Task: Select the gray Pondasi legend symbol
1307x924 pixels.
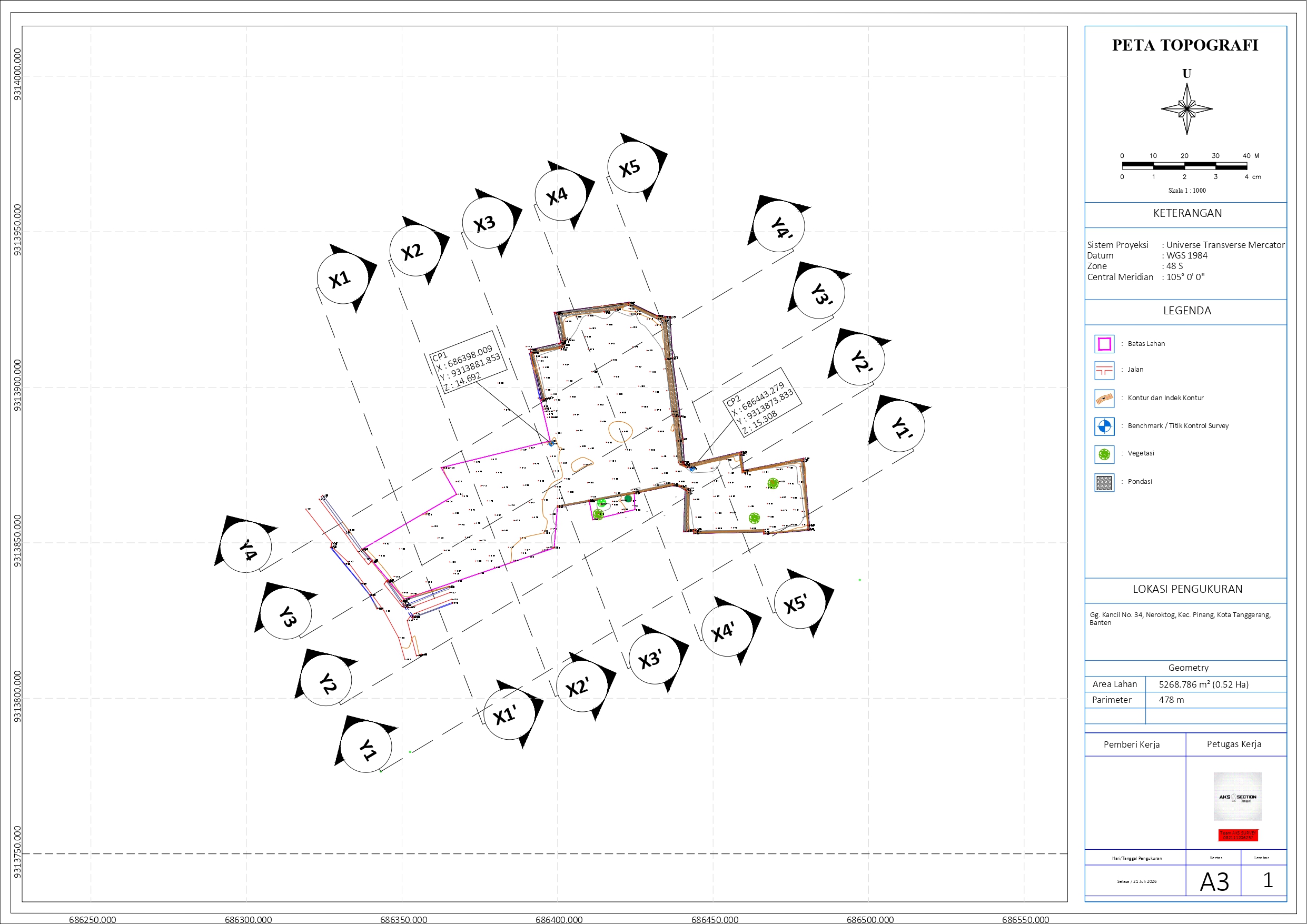Action: tap(1104, 483)
